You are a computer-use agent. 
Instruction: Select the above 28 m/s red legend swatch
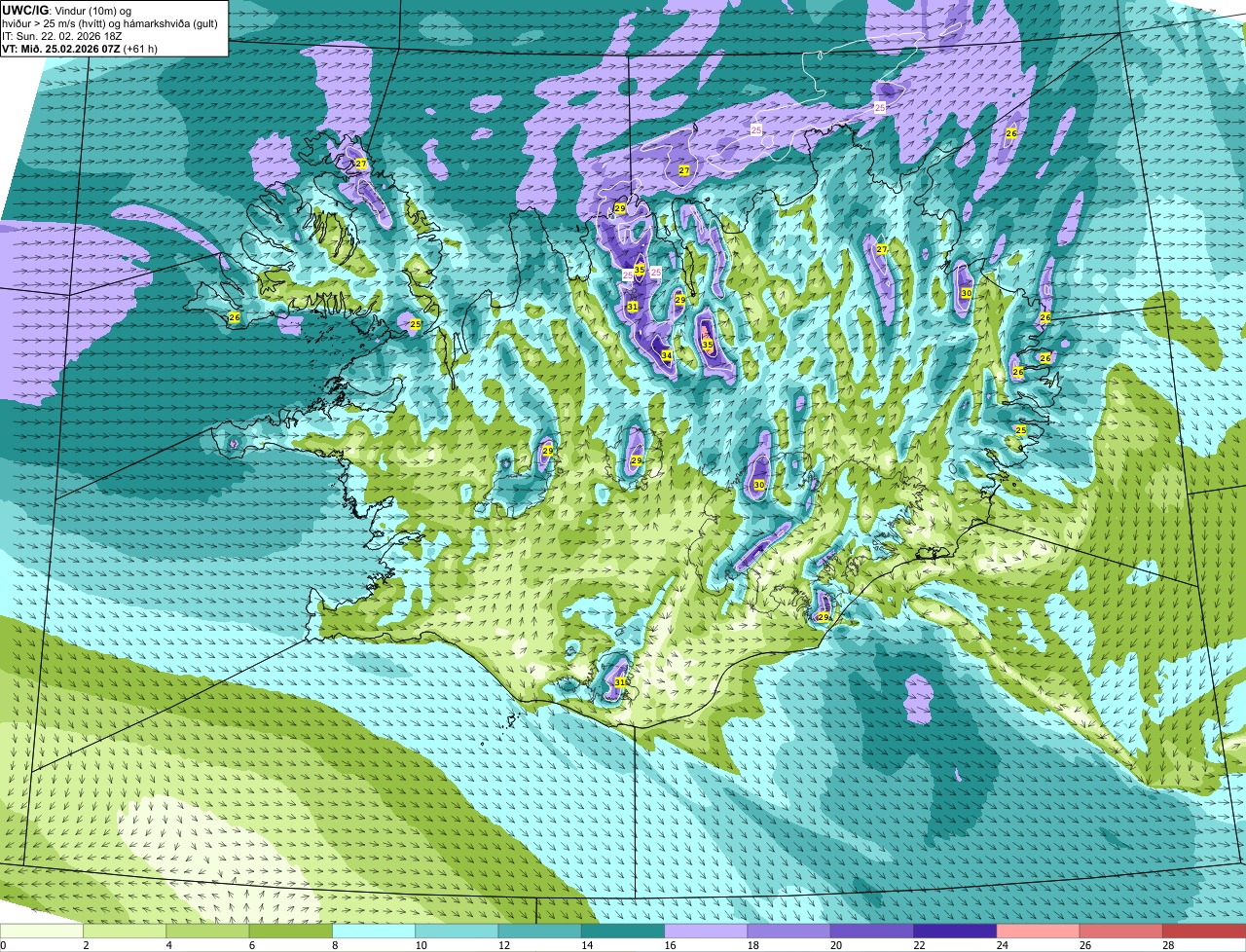pos(1204,931)
